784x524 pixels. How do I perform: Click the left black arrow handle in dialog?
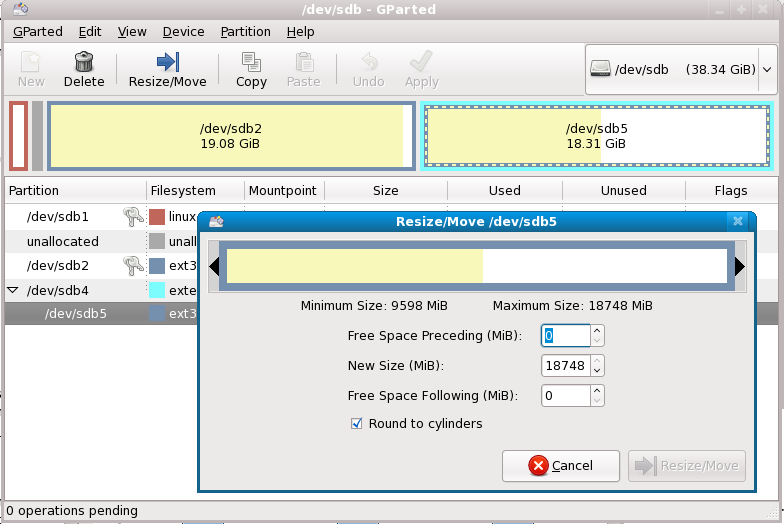[214, 266]
